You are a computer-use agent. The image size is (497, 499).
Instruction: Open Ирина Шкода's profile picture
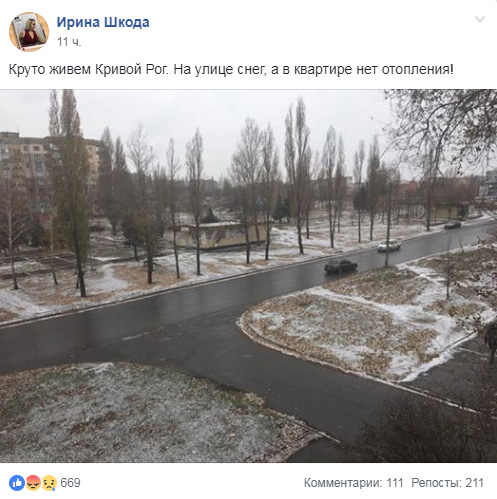click(x=29, y=32)
